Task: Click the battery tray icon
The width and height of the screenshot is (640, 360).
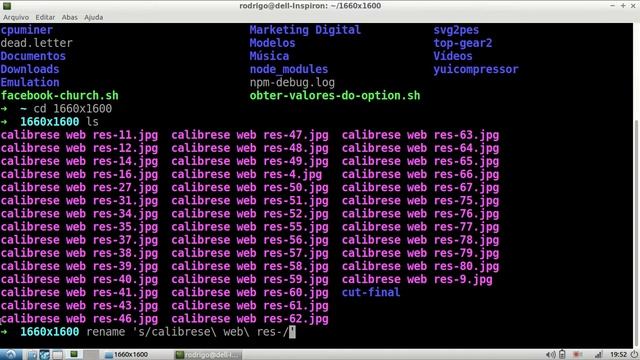Action: click(562, 354)
